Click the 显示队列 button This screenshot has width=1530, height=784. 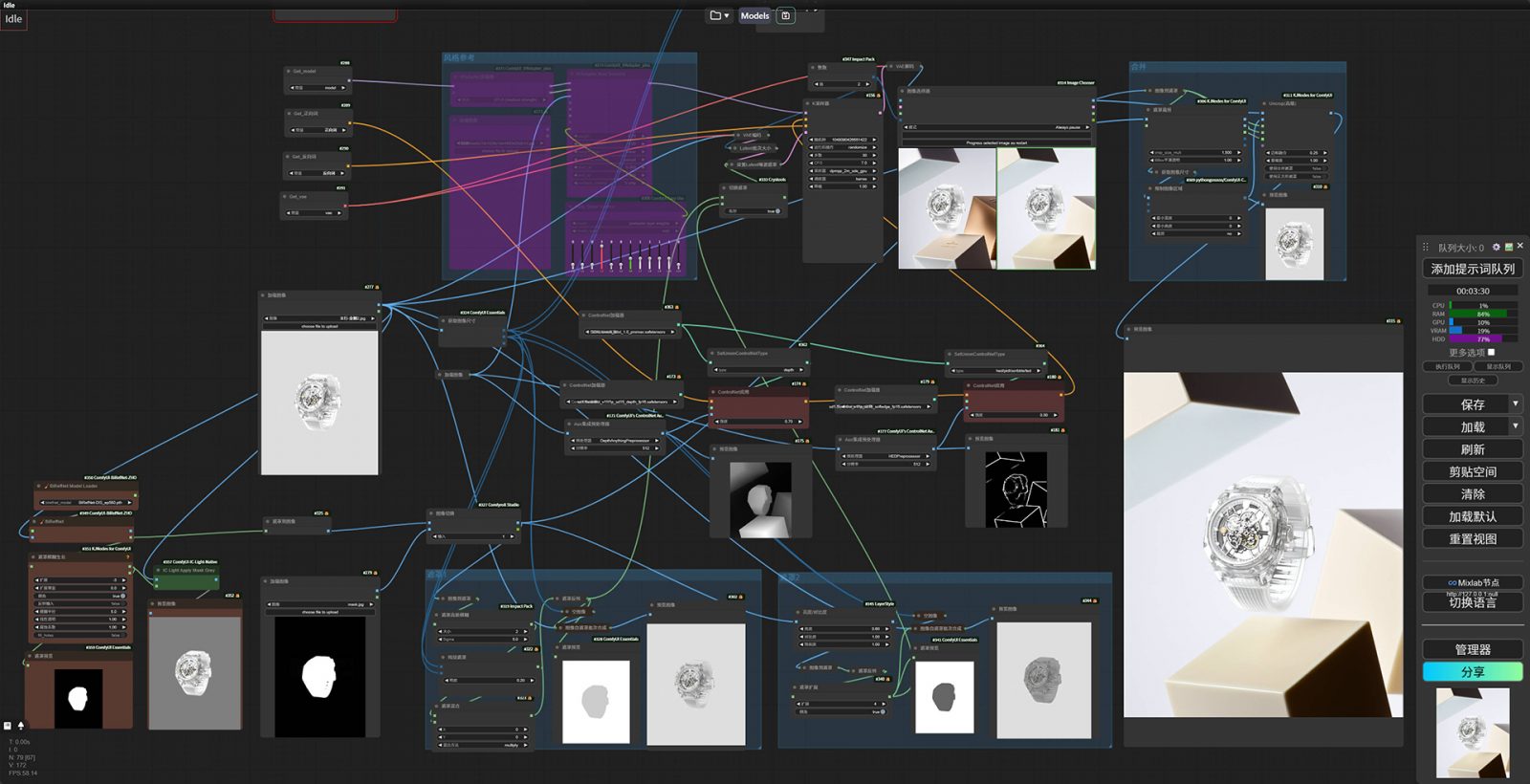(1498, 366)
